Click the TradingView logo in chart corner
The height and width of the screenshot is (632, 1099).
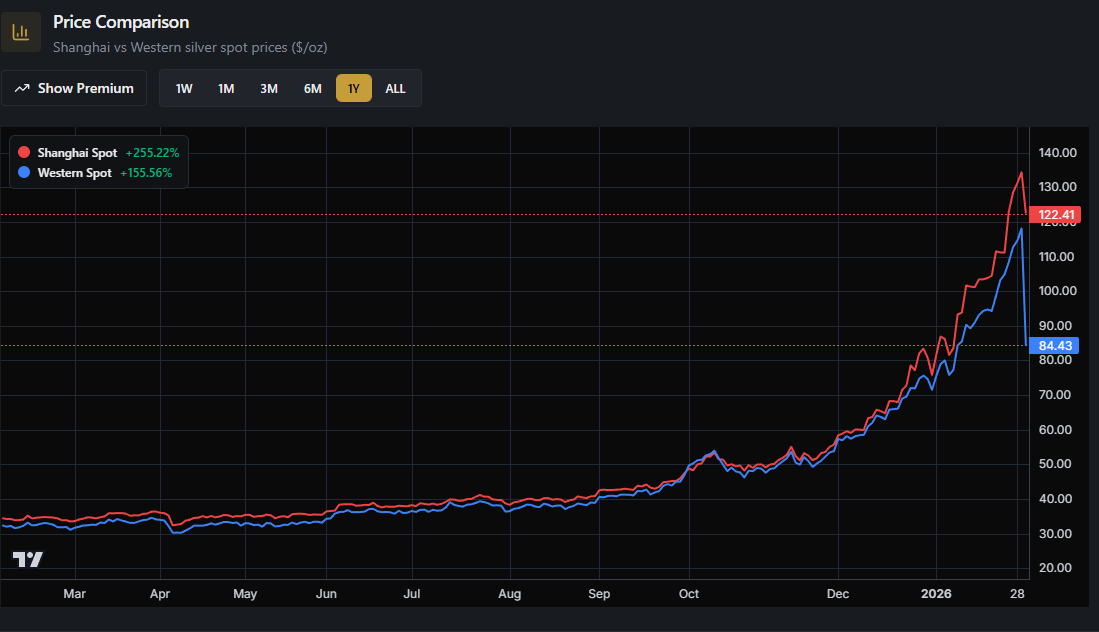tap(28, 559)
